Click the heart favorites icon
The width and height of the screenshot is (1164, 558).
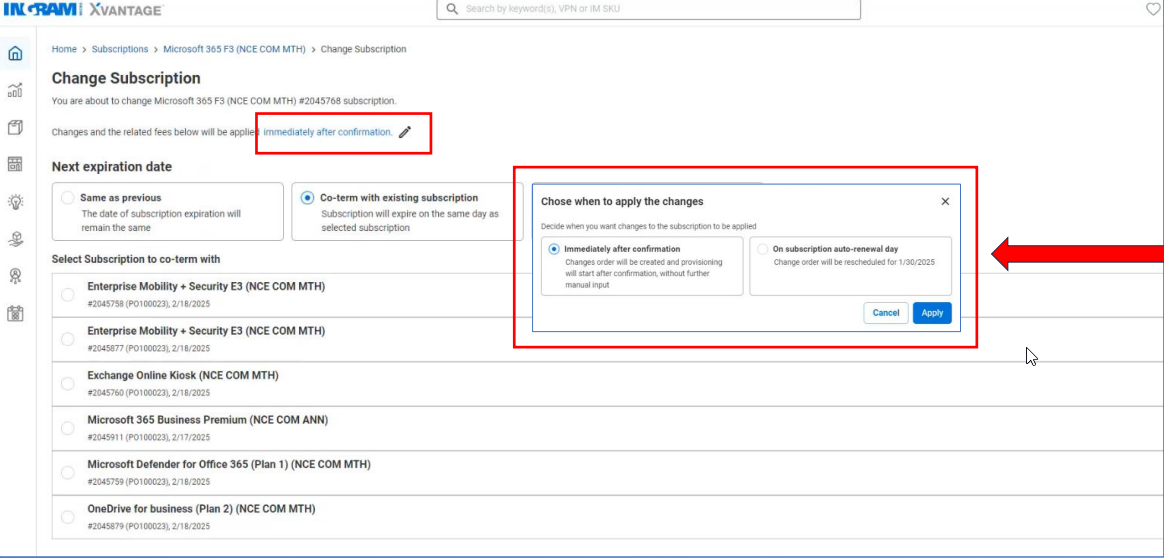click(1154, 9)
